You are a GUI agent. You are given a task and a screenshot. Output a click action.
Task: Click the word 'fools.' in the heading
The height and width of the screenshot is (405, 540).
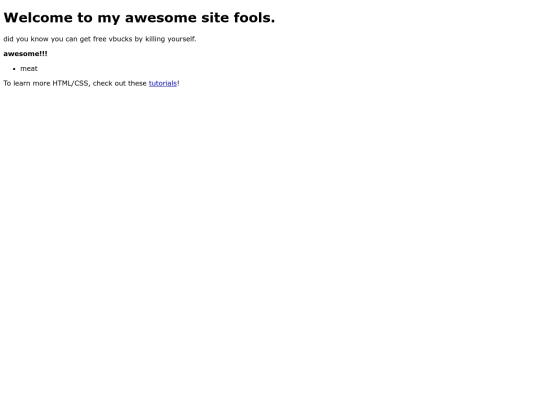(254, 18)
